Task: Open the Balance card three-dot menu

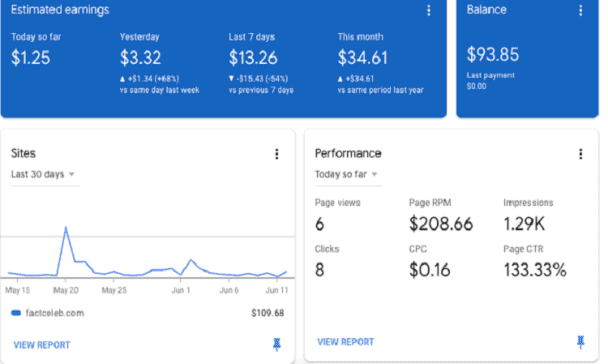Action: coord(580,10)
